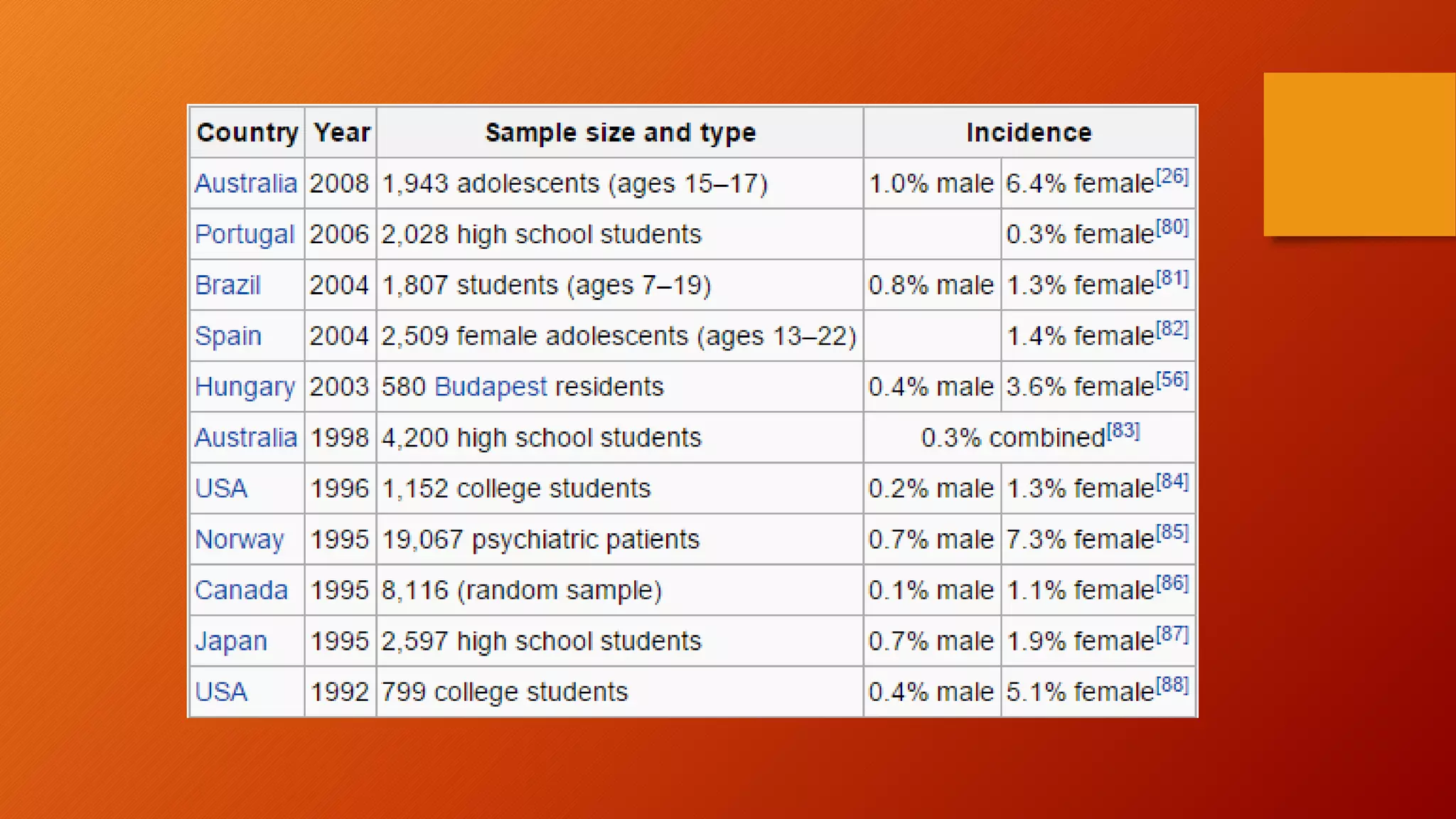Screen dimensions: 1456x819
Task: Select the orange rectangle shape
Action: 1359,154
